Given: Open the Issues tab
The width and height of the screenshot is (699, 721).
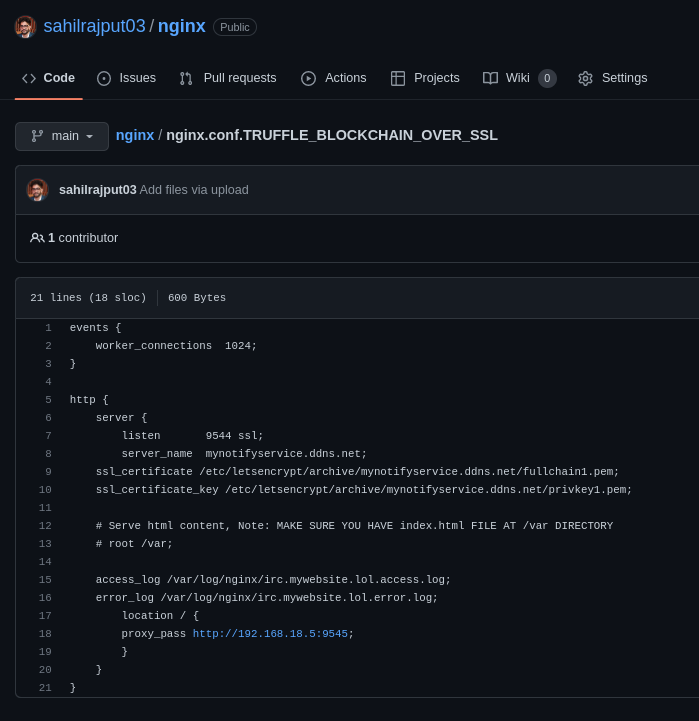Looking at the screenshot, I should pos(126,78).
